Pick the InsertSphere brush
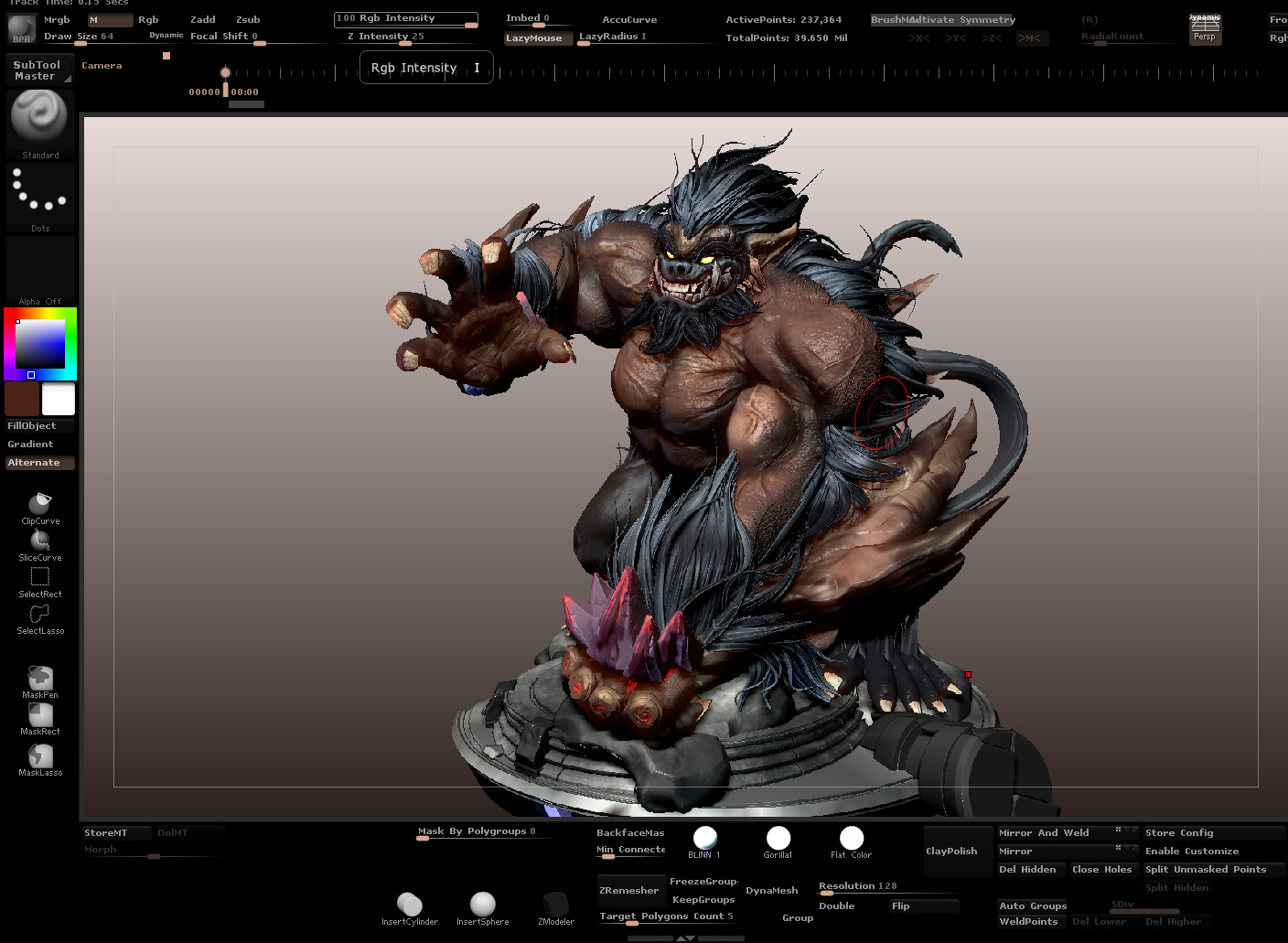The width and height of the screenshot is (1288, 943). point(483,909)
